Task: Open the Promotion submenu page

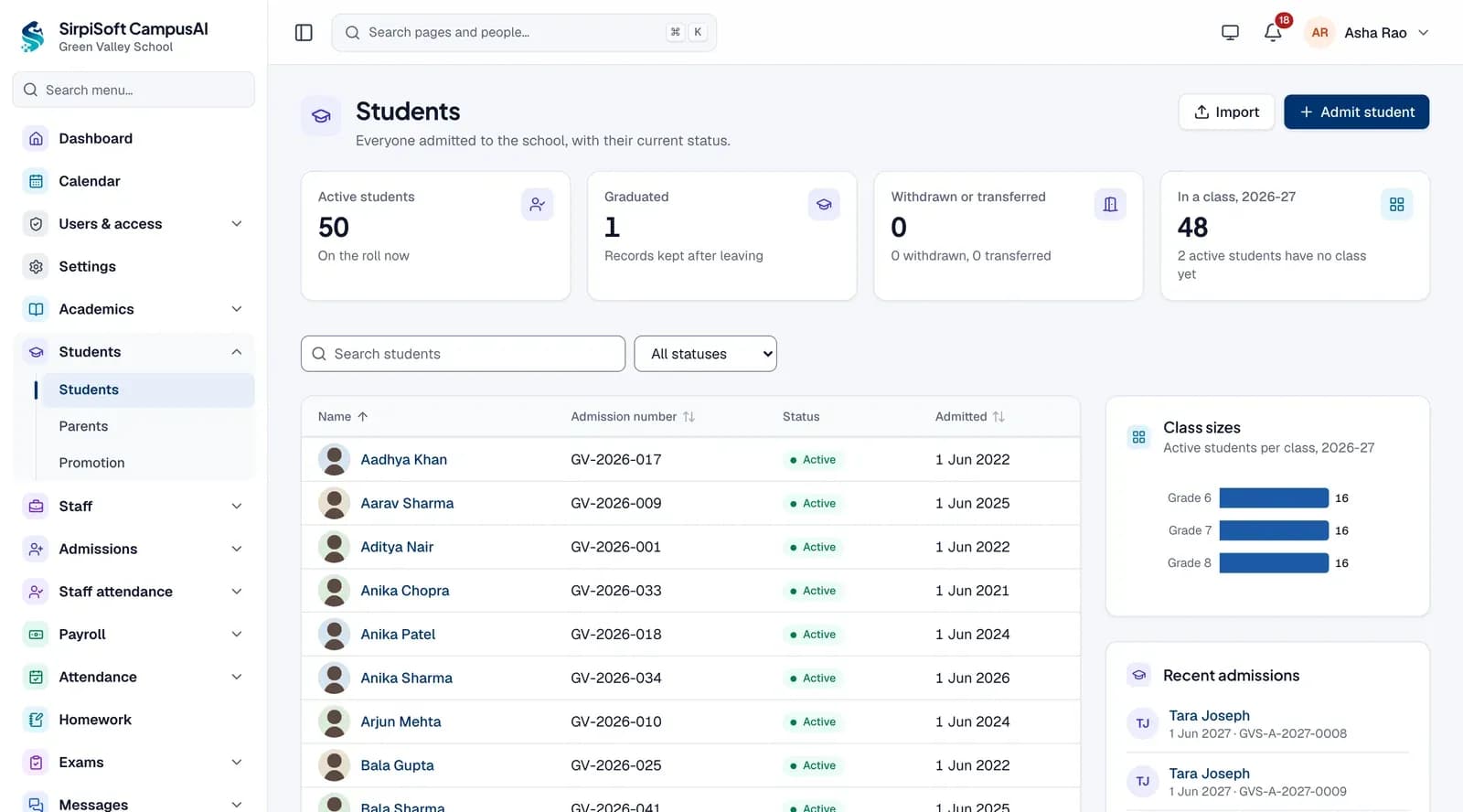Action: pos(147,463)
